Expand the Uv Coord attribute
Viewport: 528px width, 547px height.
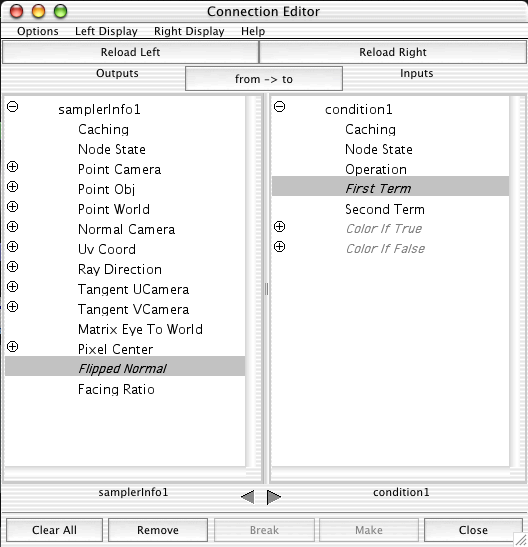[13, 247]
